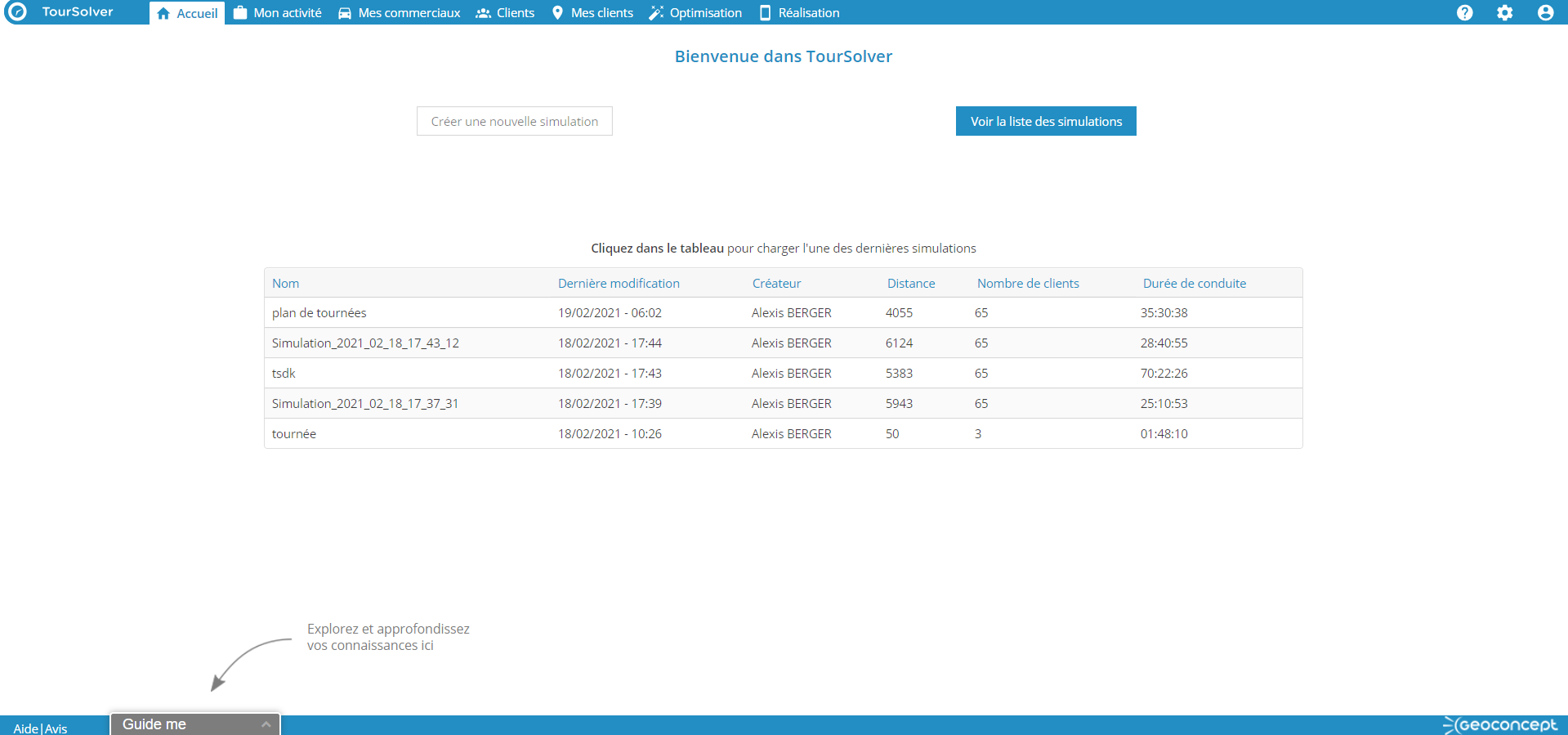The height and width of the screenshot is (735, 1568).
Task: Click the Aide link in footer
Action: [x=25, y=728]
